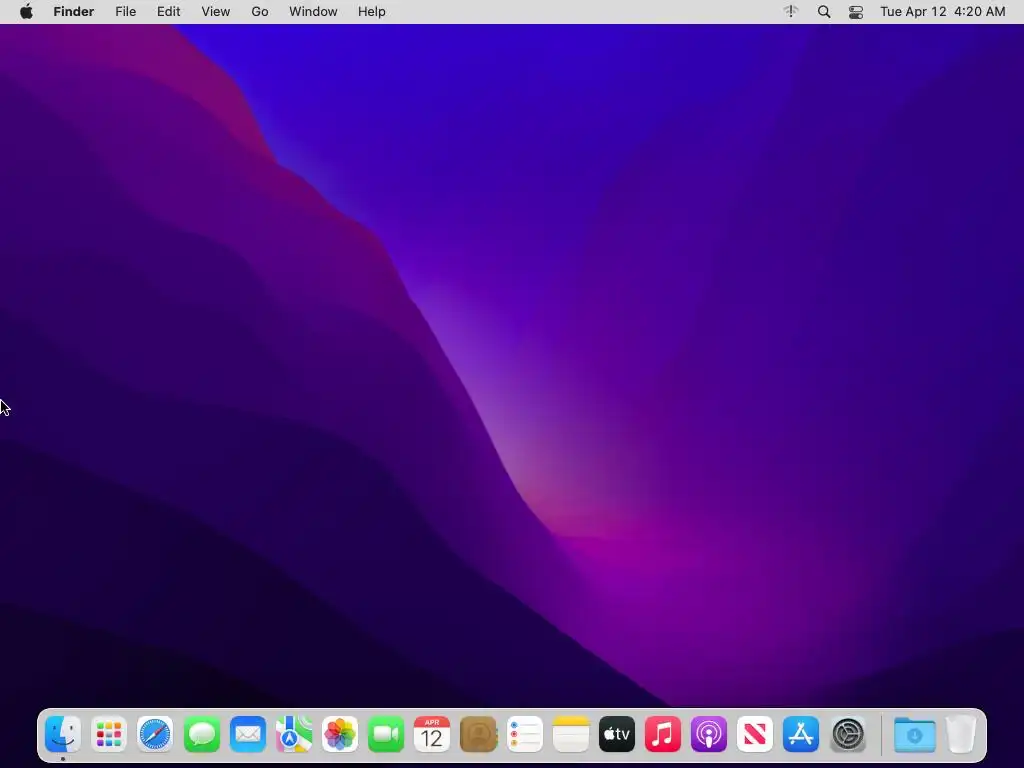Open the Downloads folder stack

914,735
